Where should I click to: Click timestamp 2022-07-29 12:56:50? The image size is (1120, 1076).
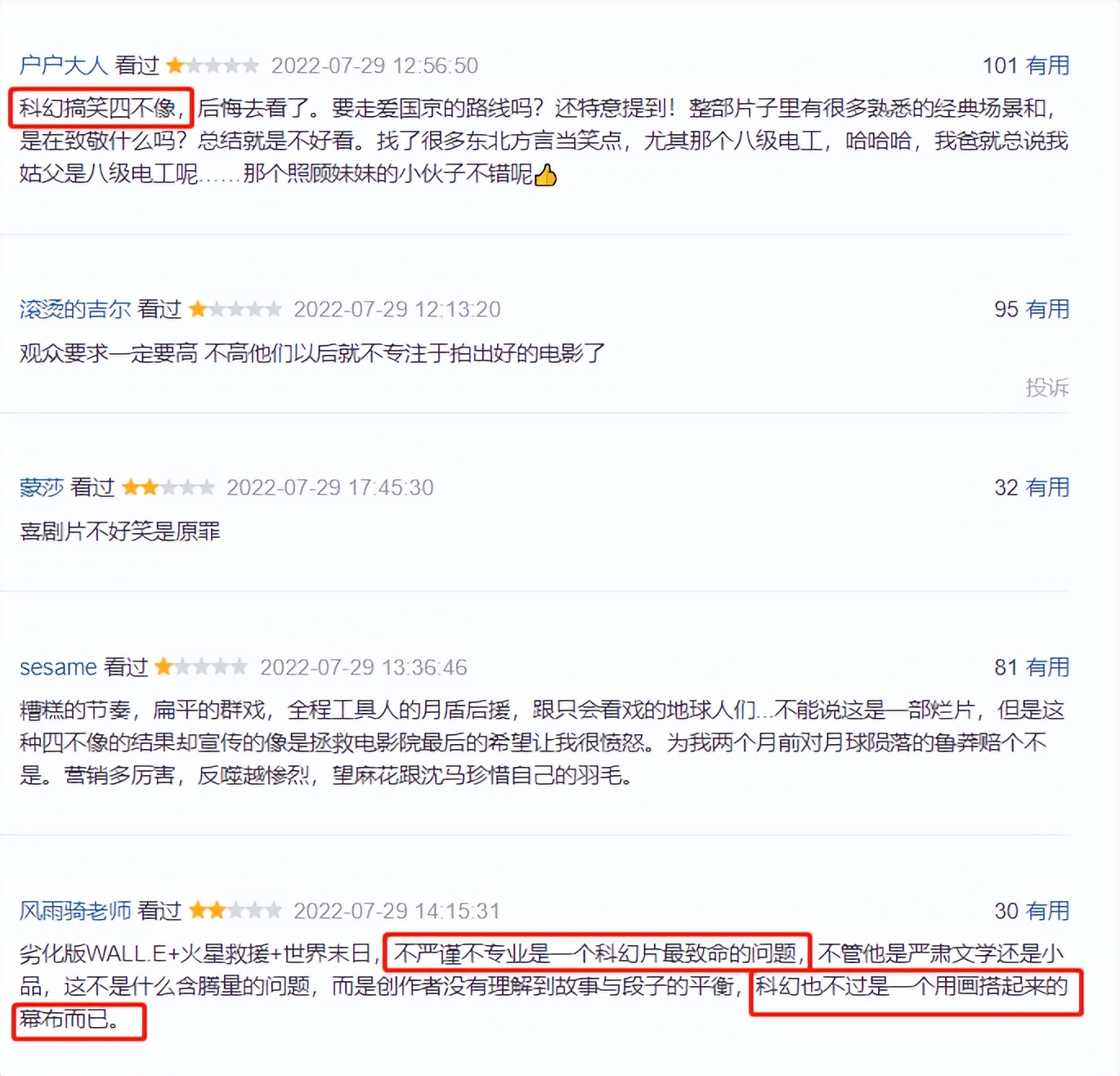374,65
